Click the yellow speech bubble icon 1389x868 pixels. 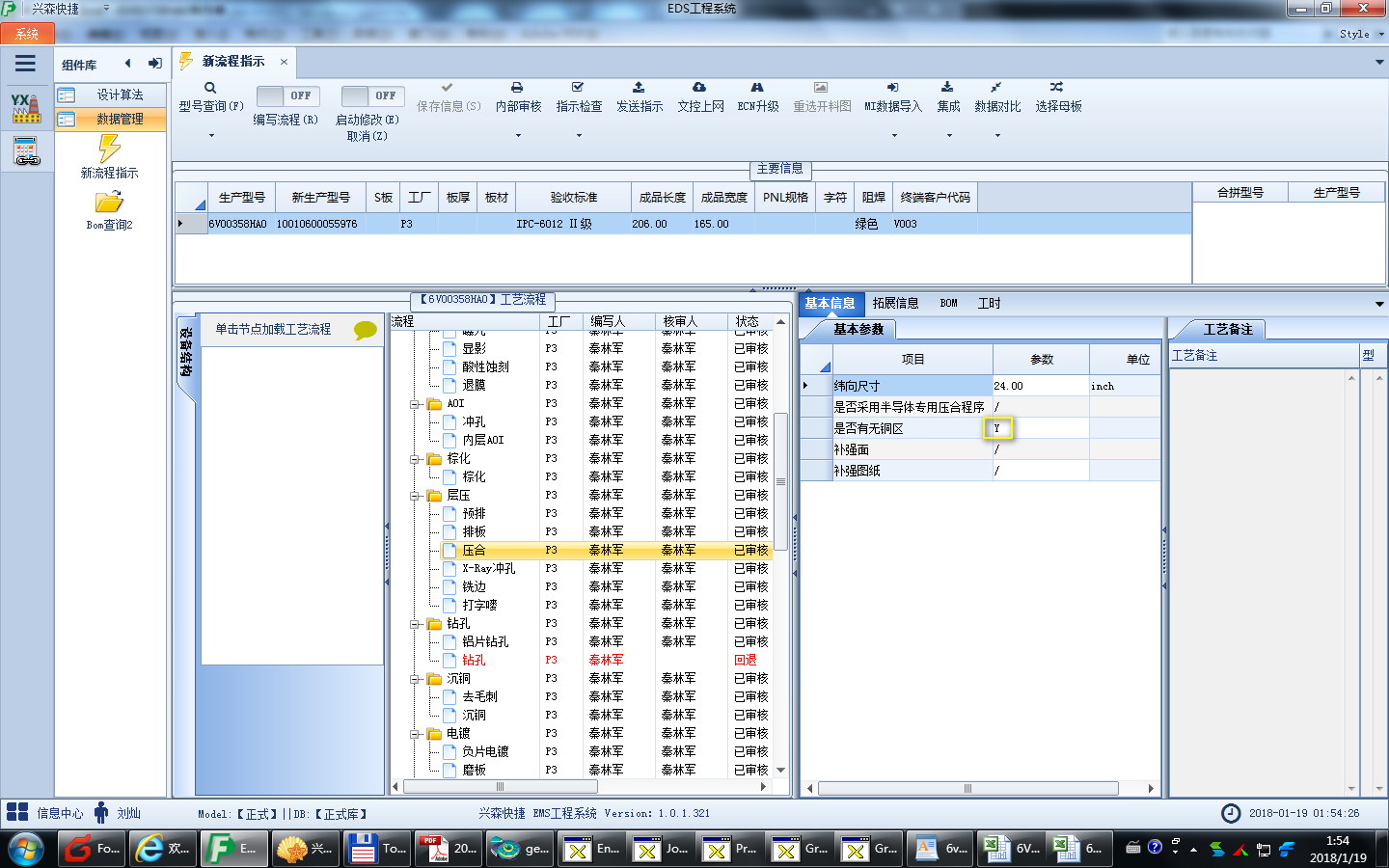tap(366, 330)
